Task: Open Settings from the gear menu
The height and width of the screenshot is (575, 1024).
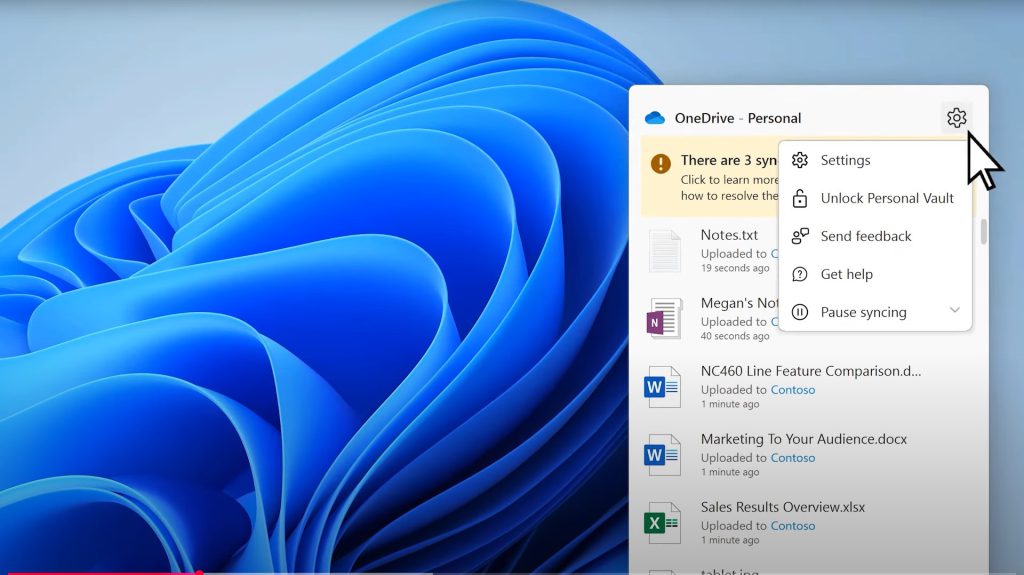Action: click(845, 160)
